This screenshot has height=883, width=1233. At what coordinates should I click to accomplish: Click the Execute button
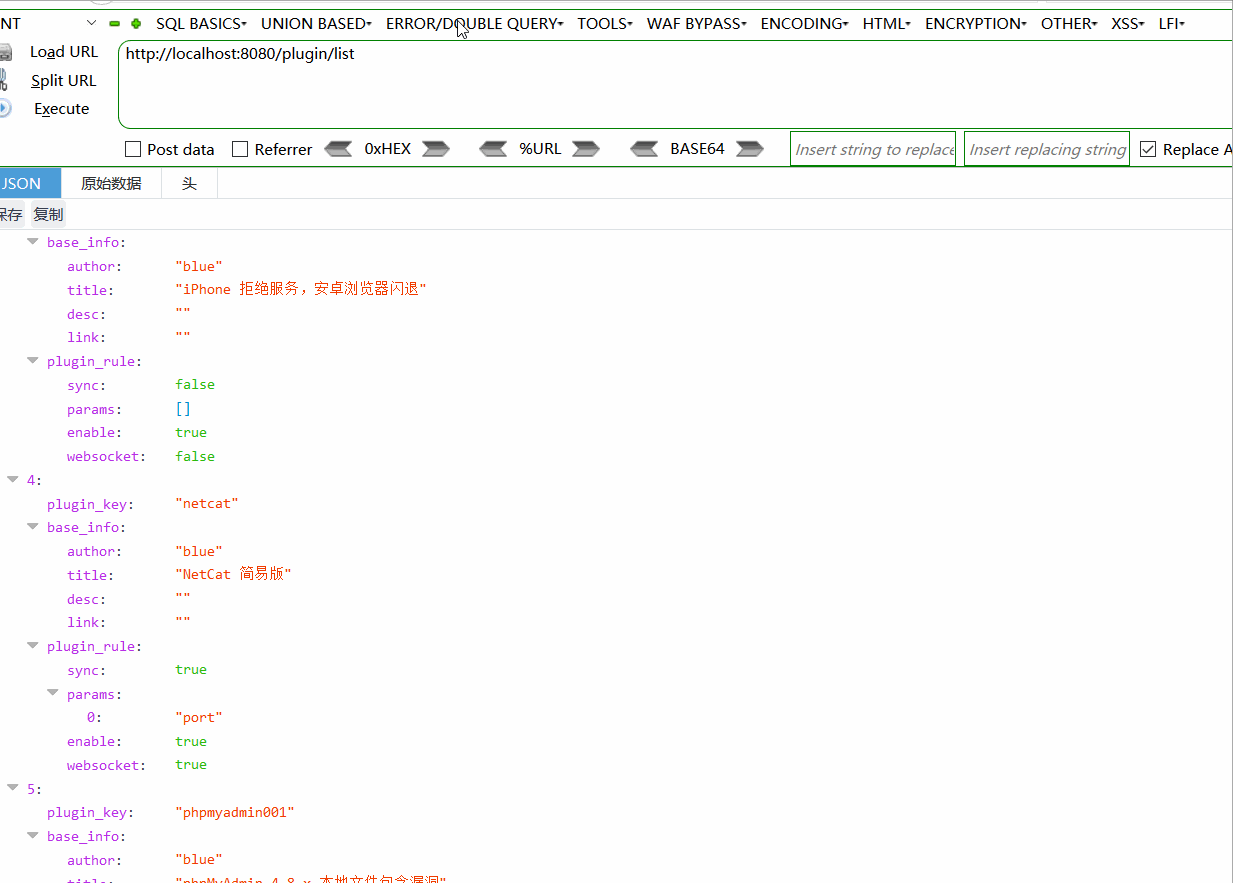pos(62,108)
